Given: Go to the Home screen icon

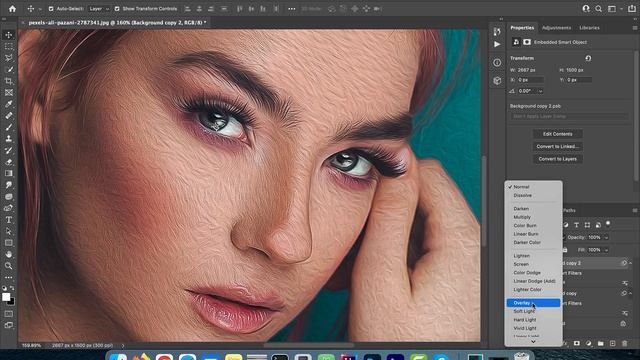Looking at the screenshot, I should click(12, 8).
